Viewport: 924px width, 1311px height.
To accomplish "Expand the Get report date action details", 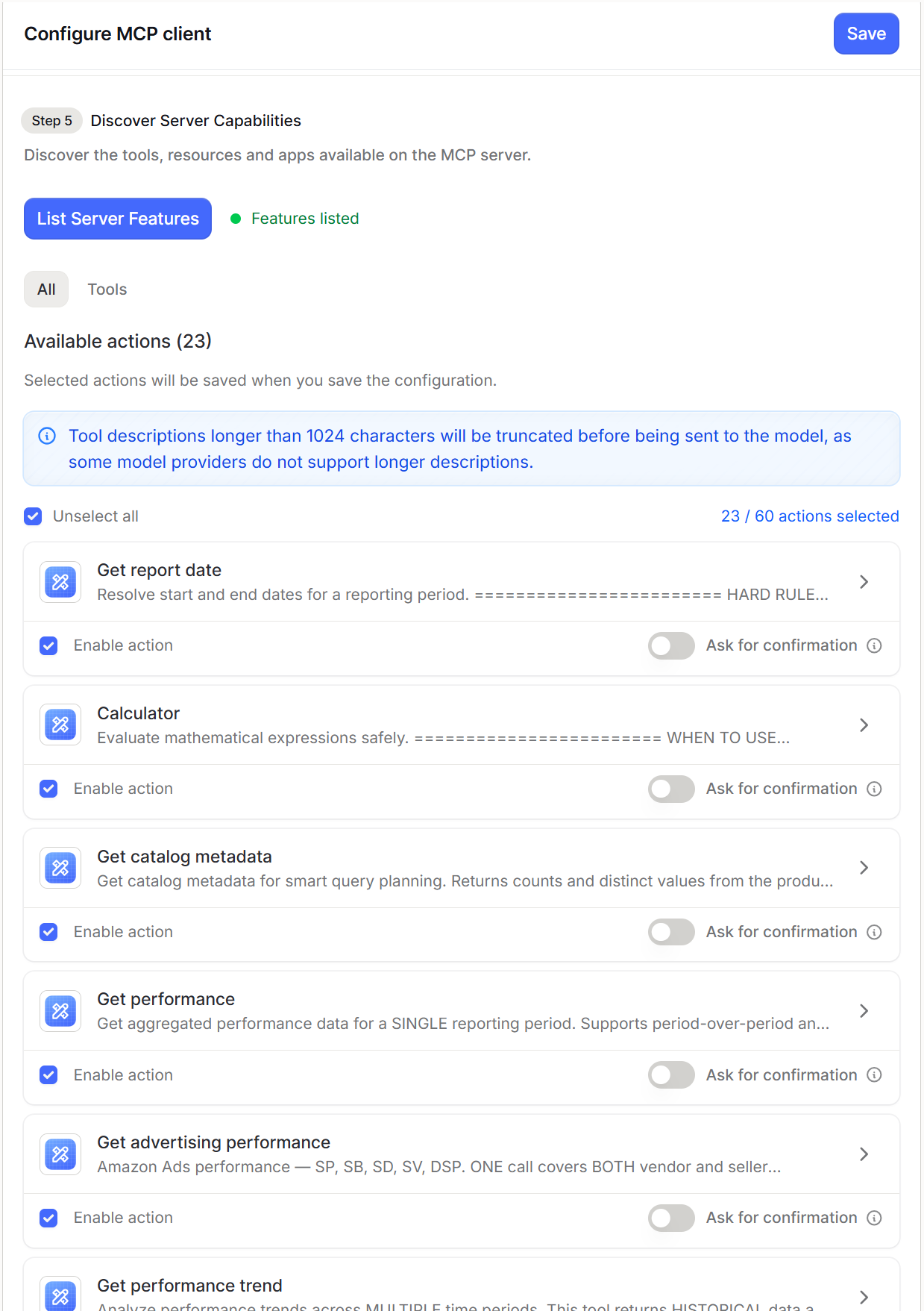I will pyautogui.click(x=864, y=582).
